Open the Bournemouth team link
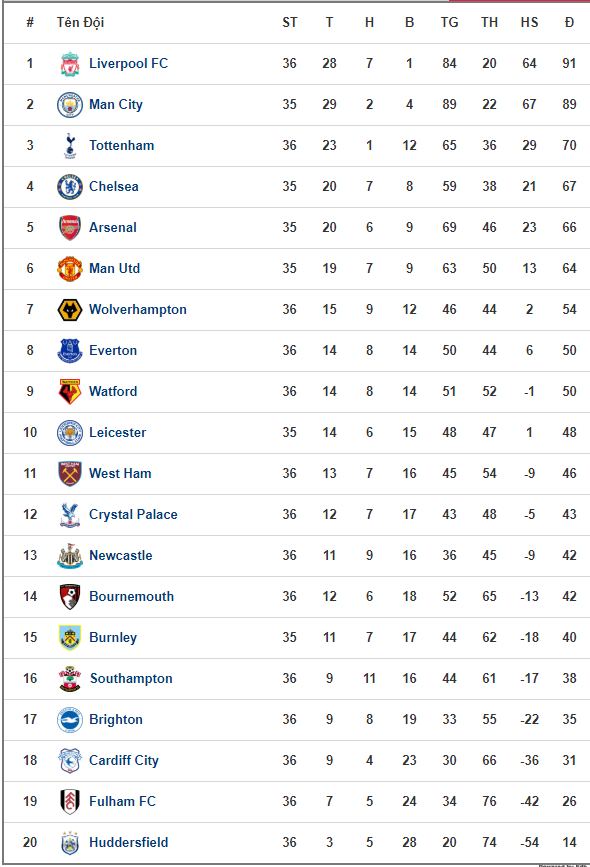This screenshot has height=867, width=590. click(132, 597)
